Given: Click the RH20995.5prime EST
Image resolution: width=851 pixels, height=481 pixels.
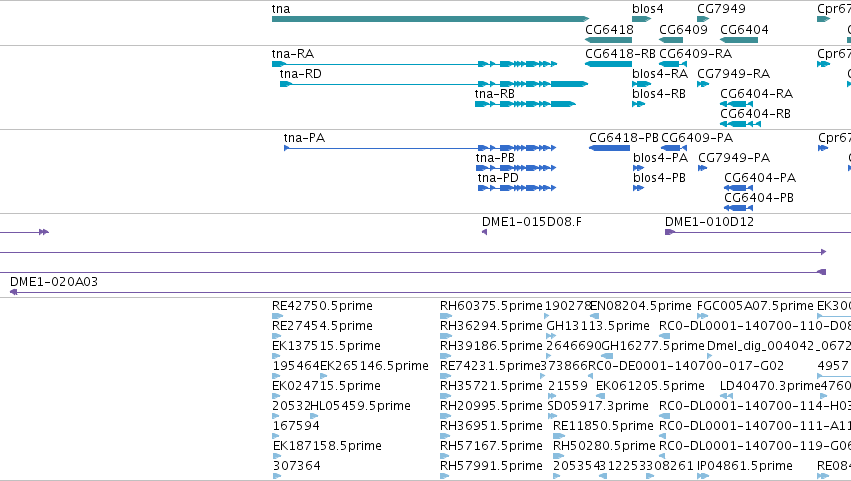Looking at the screenshot, I should (446, 416).
